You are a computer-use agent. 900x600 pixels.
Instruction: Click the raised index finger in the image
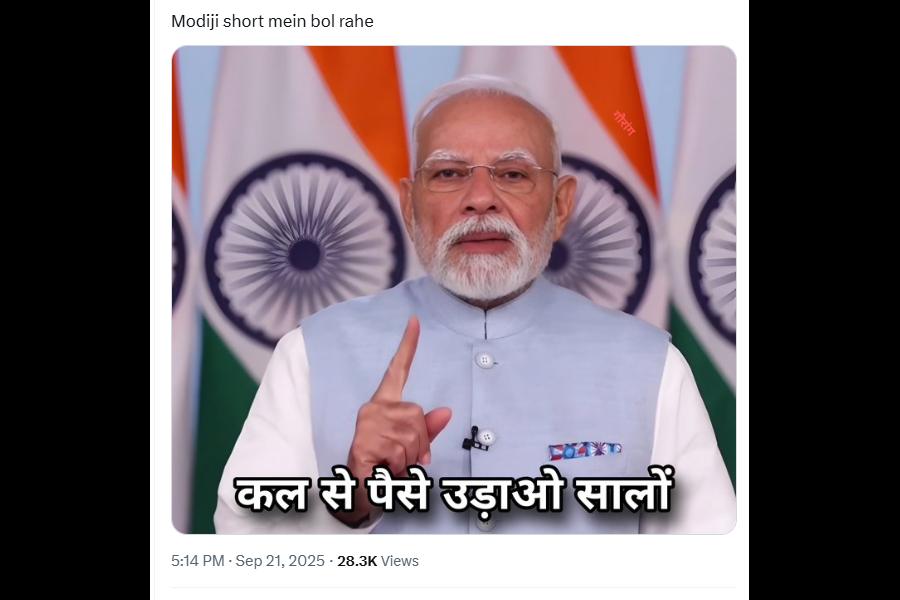tap(404, 356)
